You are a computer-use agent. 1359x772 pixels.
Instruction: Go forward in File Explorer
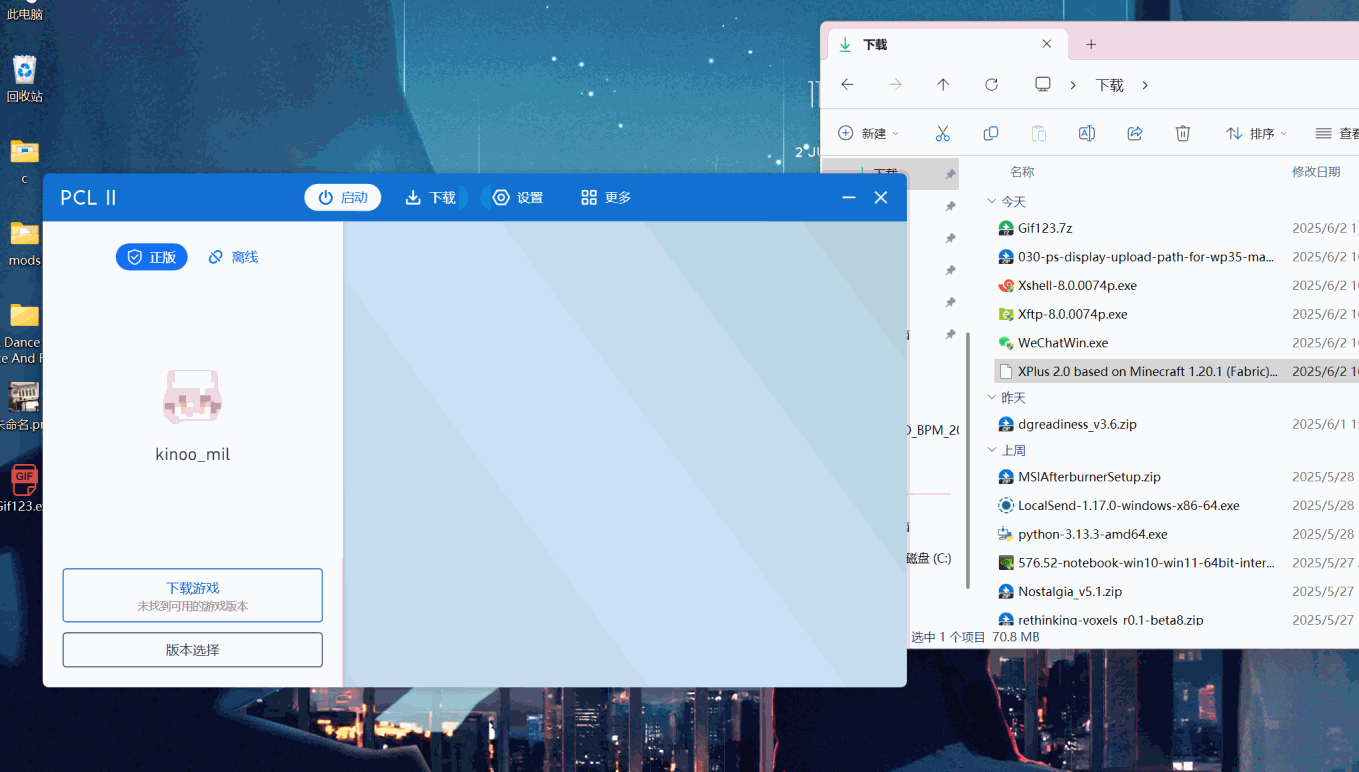tap(895, 85)
